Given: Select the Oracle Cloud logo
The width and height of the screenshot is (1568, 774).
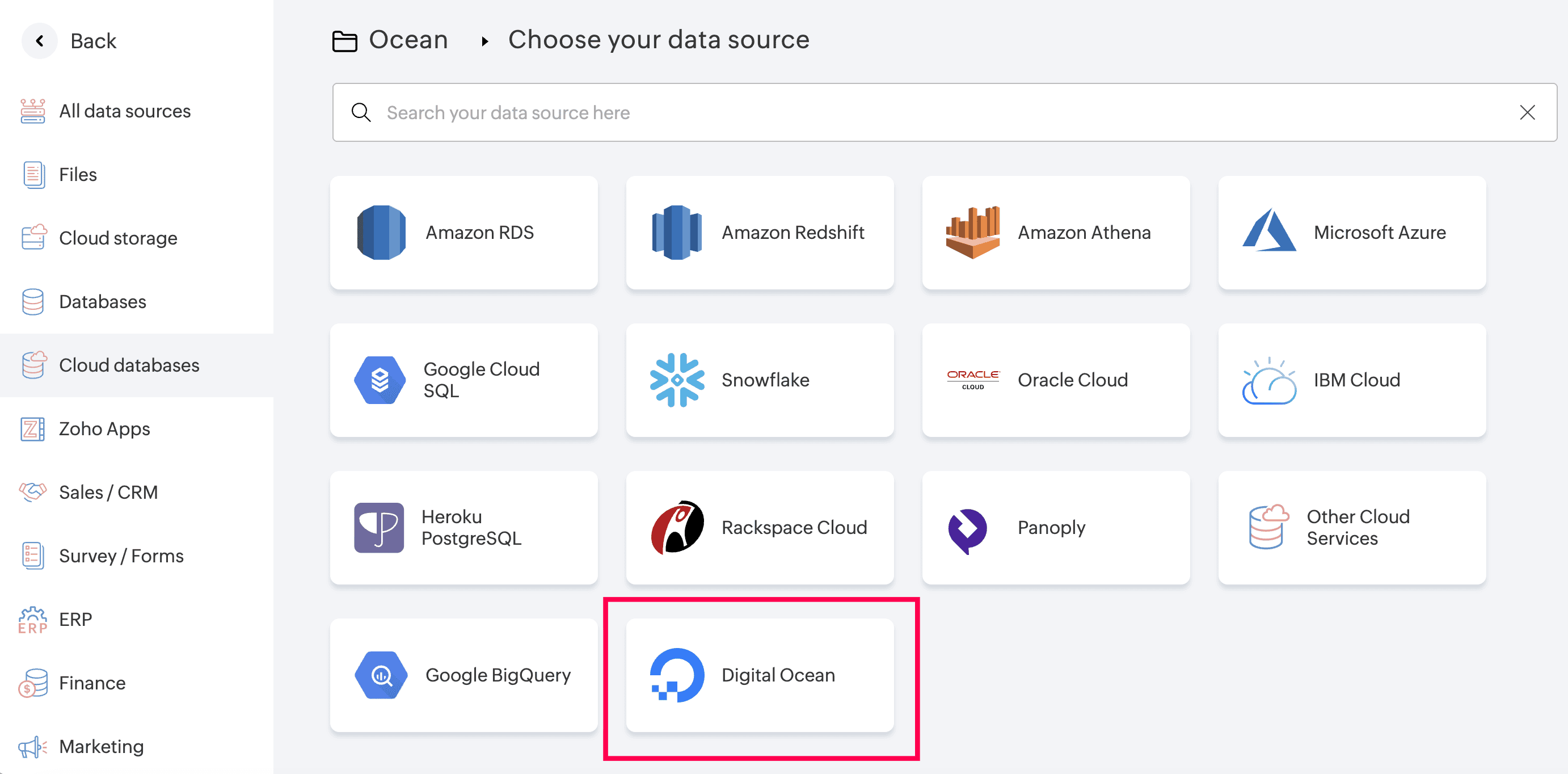Looking at the screenshot, I should [973, 380].
